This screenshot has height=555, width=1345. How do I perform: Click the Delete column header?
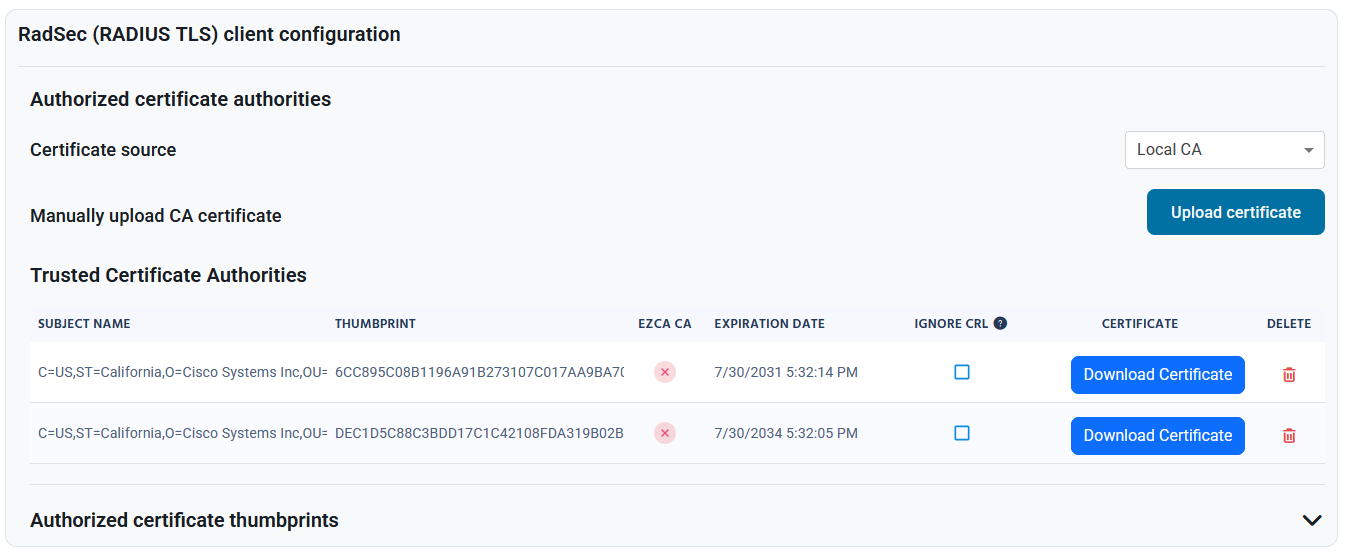click(1289, 324)
